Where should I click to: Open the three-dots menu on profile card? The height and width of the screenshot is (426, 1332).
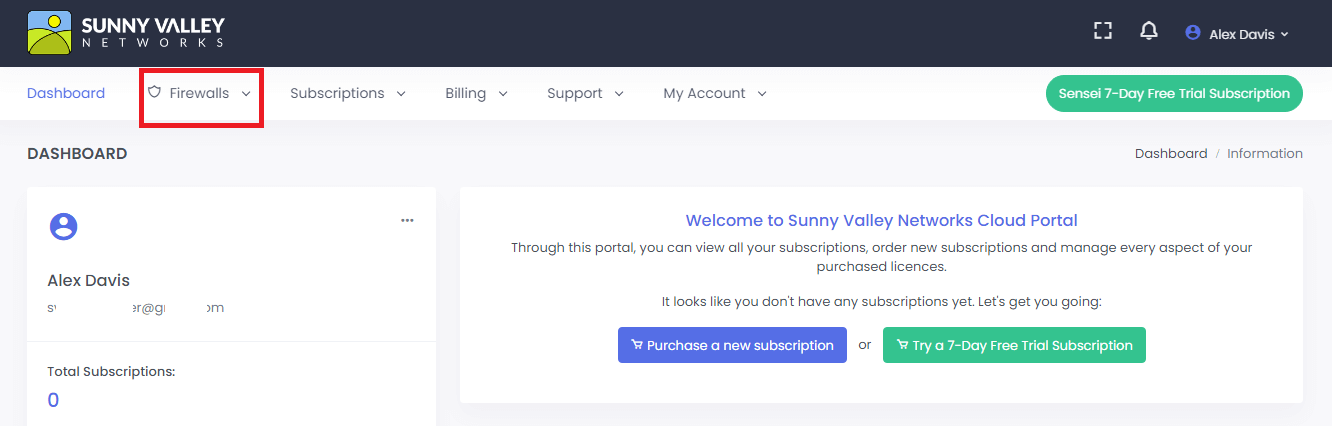[407, 220]
